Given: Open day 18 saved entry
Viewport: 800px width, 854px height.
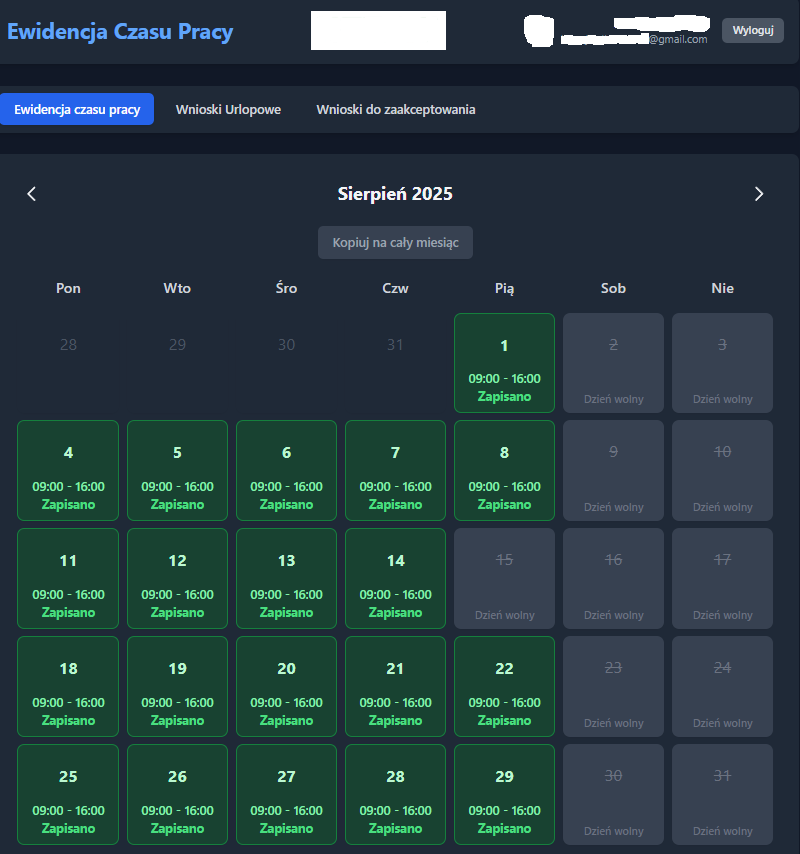Looking at the screenshot, I should pyautogui.click(x=68, y=686).
